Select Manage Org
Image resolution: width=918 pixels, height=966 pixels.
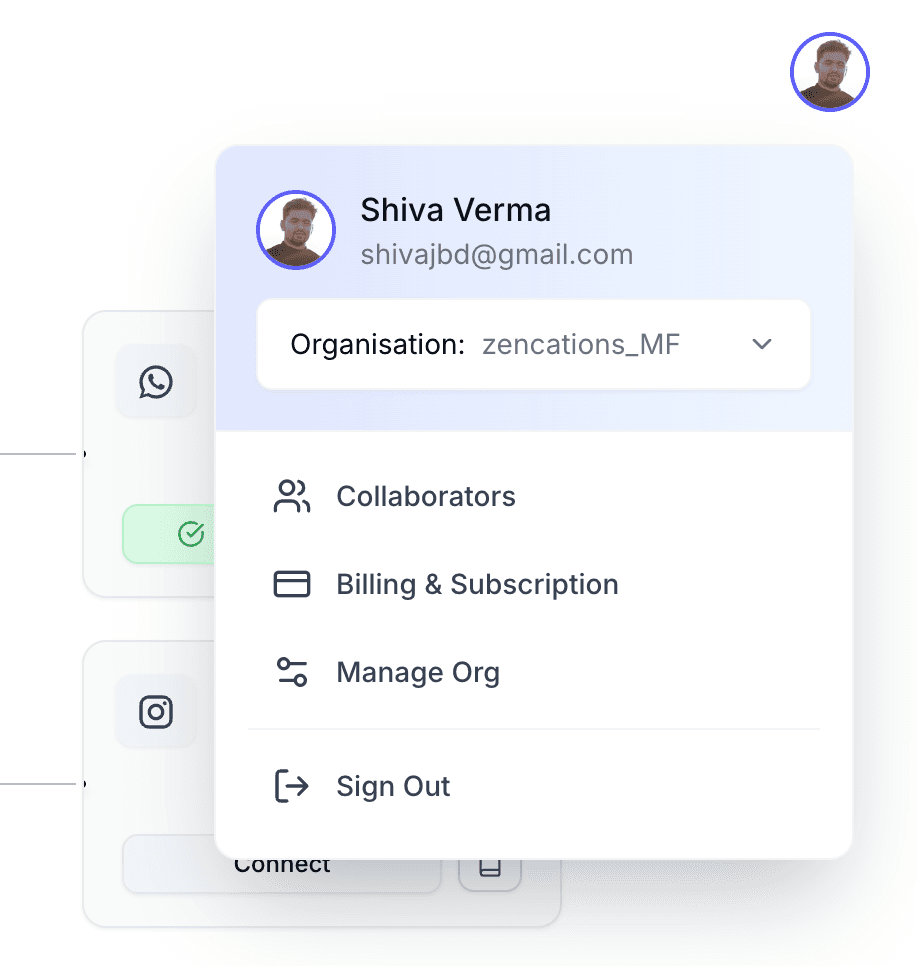[x=534, y=672]
